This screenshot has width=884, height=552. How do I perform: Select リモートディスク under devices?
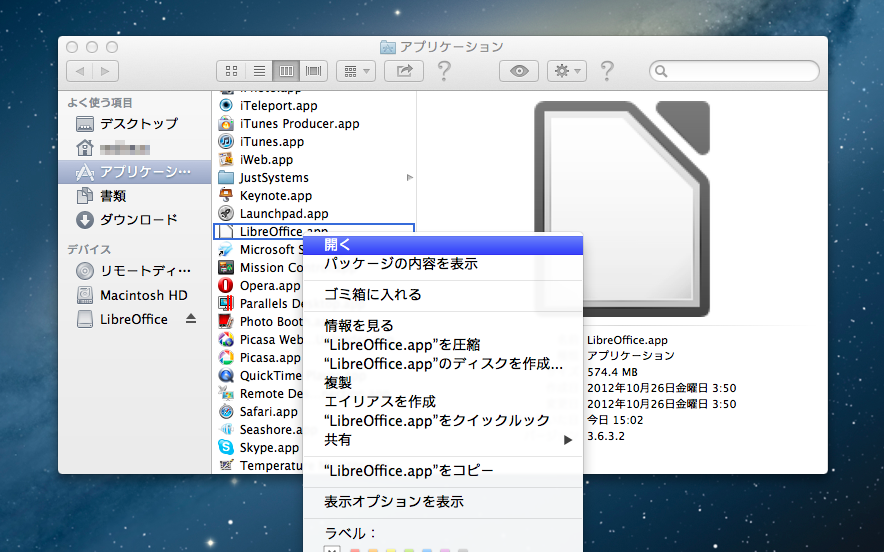click(135, 271)
